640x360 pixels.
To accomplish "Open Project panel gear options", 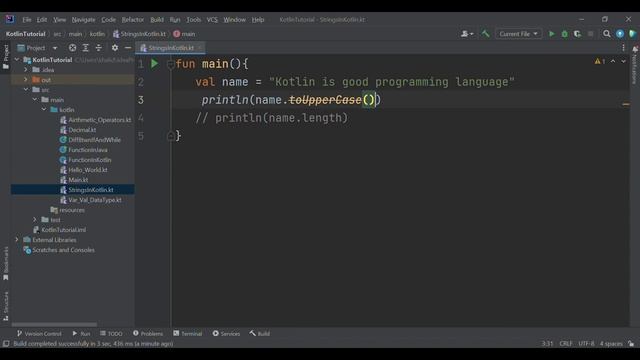I will coord(115,48).
